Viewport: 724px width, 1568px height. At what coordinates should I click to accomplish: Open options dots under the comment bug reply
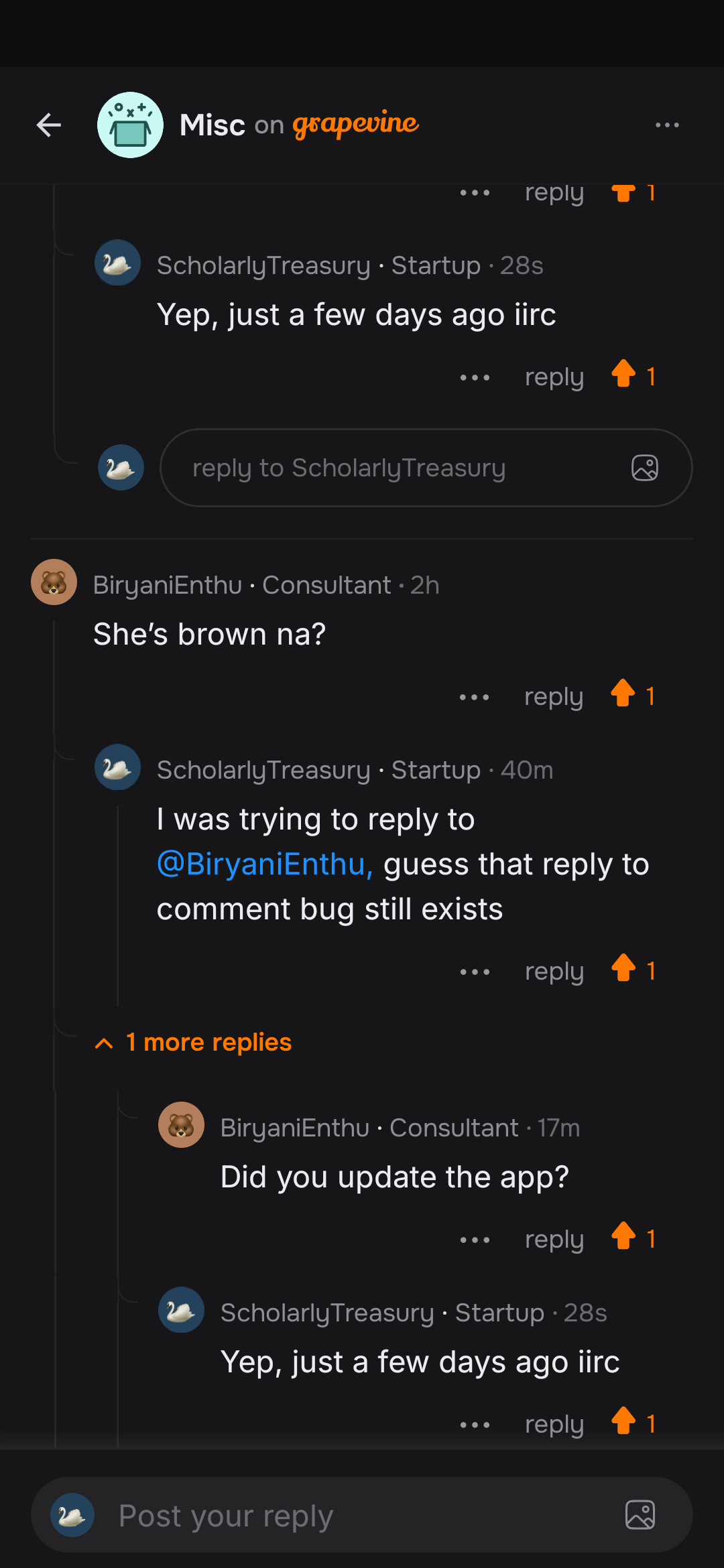(x=475, y=972)
